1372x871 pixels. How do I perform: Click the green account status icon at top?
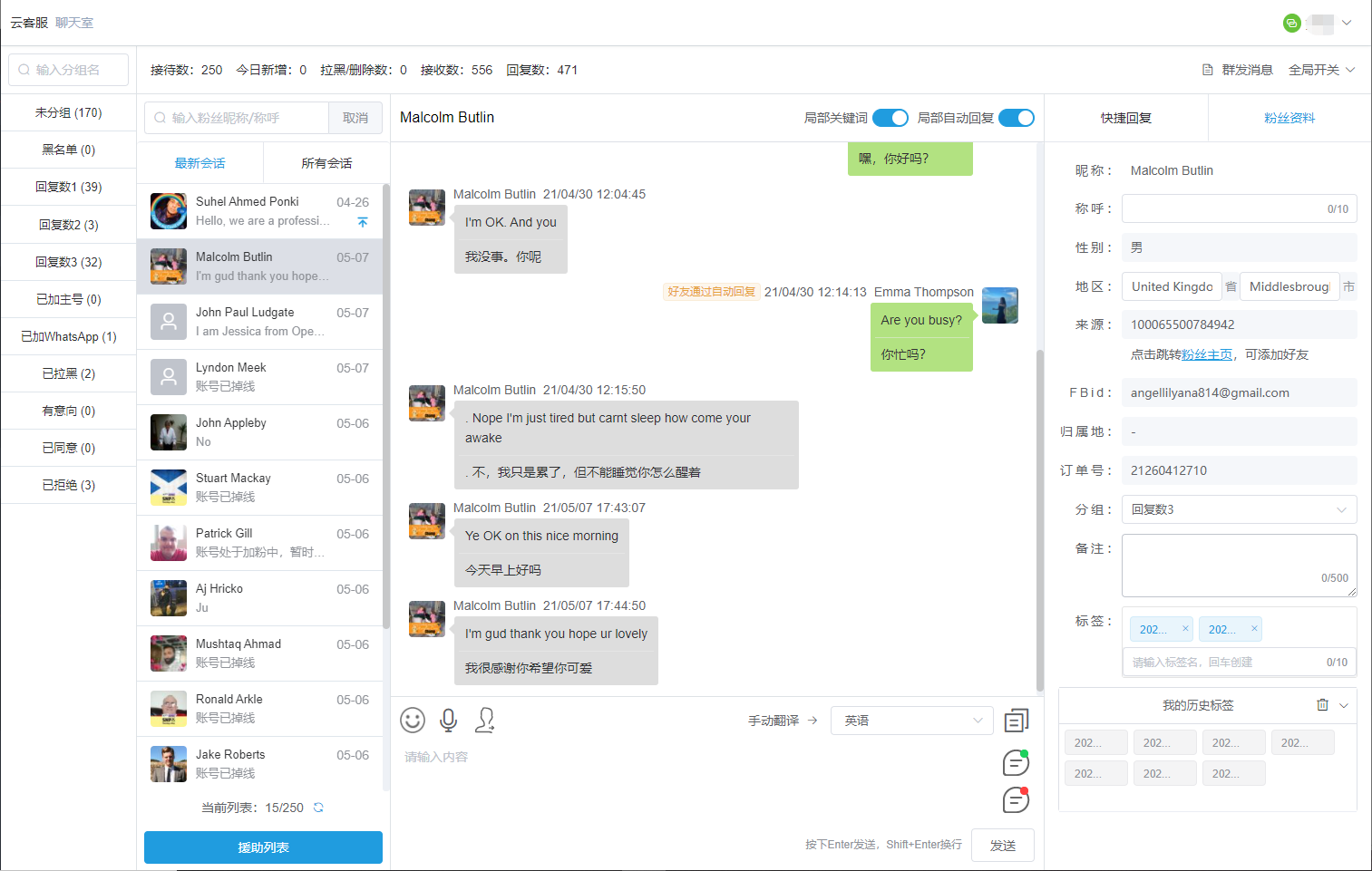tap(1292, 23)
